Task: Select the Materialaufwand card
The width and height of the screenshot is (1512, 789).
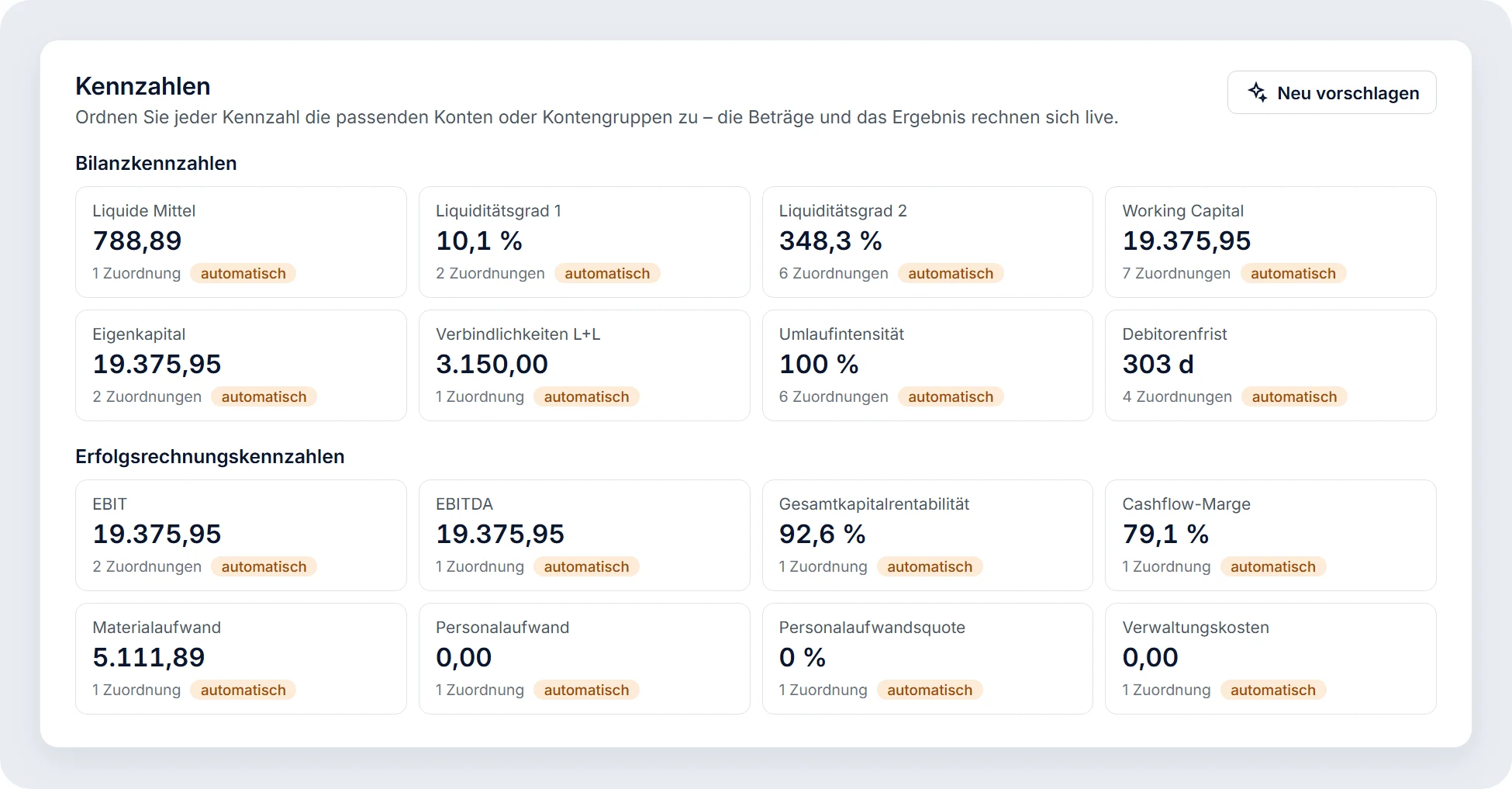Action: coord(241,659)
